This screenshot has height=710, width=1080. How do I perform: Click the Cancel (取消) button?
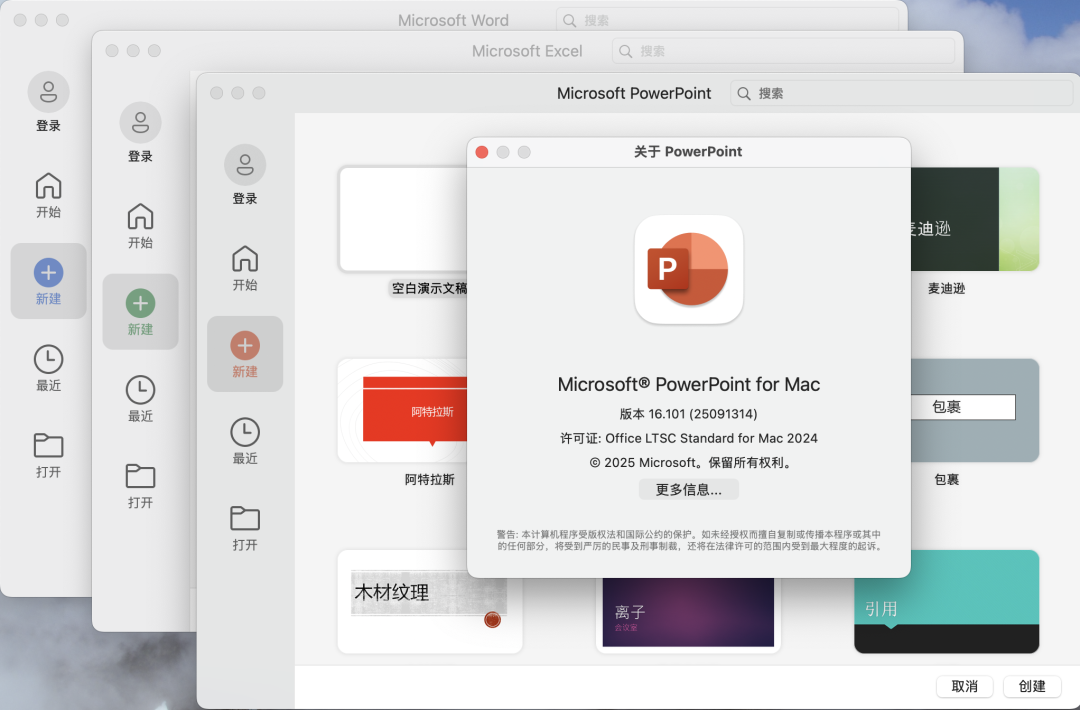tap(964, 686)
